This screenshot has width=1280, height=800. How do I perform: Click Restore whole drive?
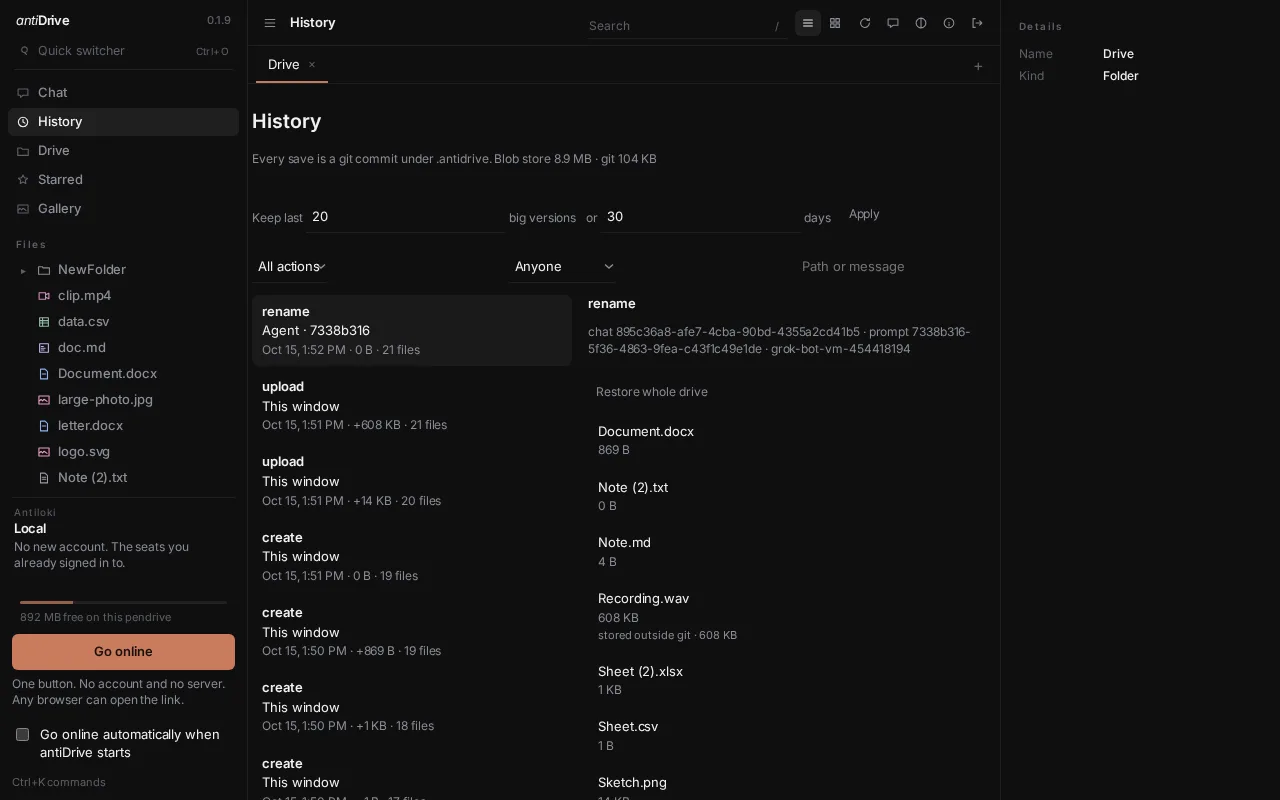pos(652,392)
